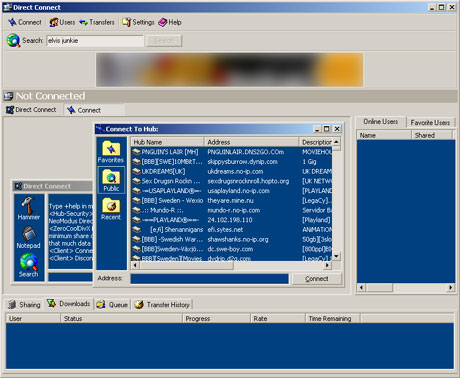
Task: Click the chat input in Direct Connect window
Action: [x=70, y=277]
